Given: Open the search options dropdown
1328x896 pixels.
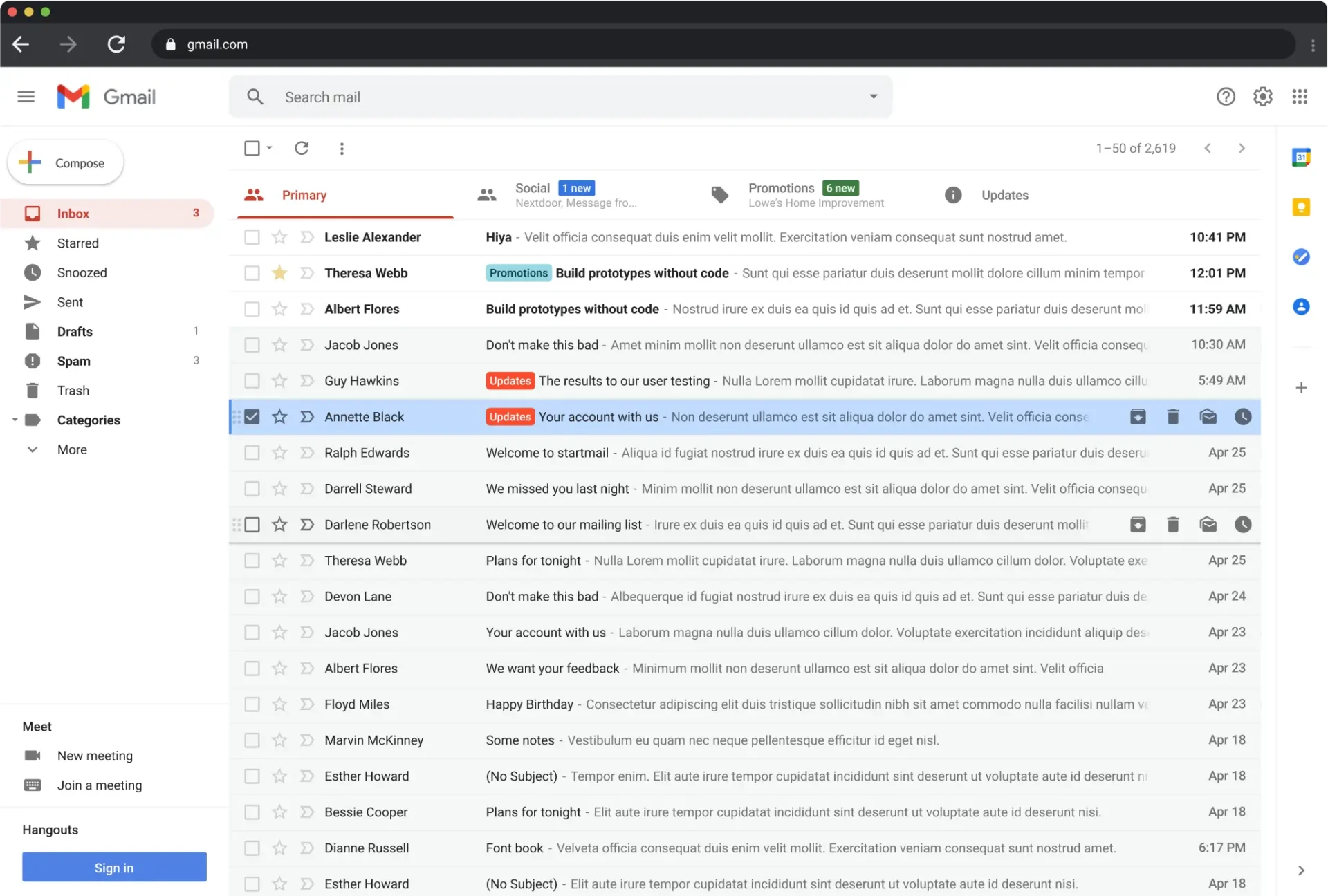Looking at the screenshot, I should click(x=874, y=97).
